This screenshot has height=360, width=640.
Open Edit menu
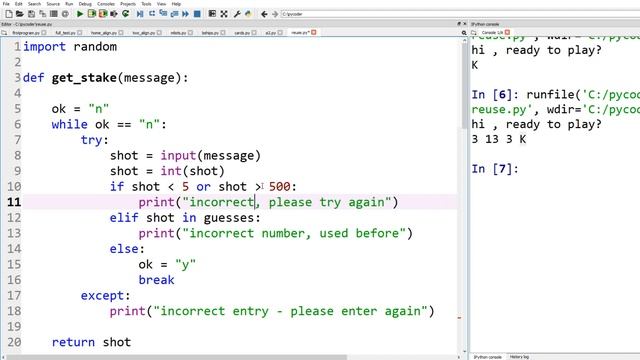coord(19,4)
